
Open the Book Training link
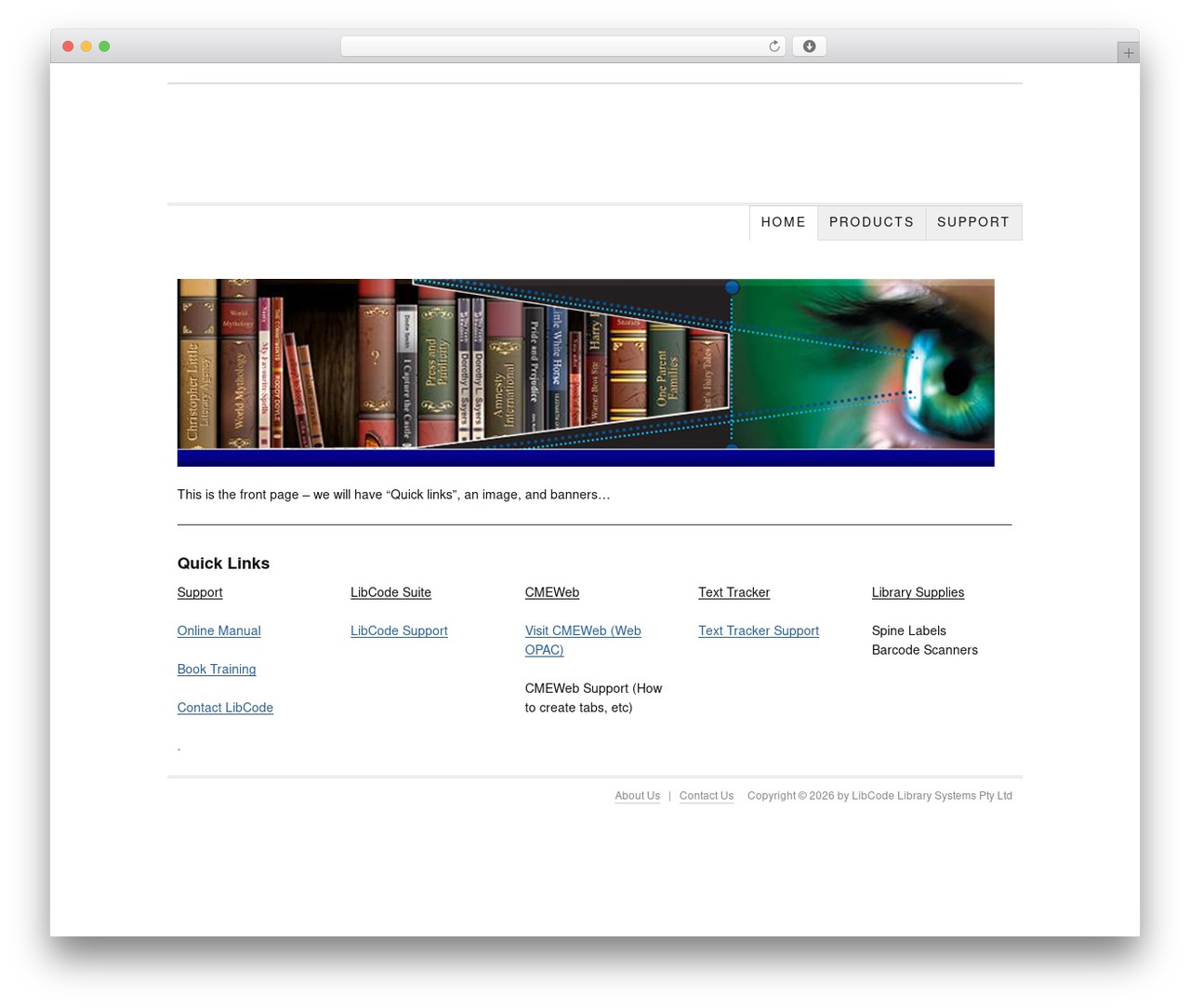(217, 670)
